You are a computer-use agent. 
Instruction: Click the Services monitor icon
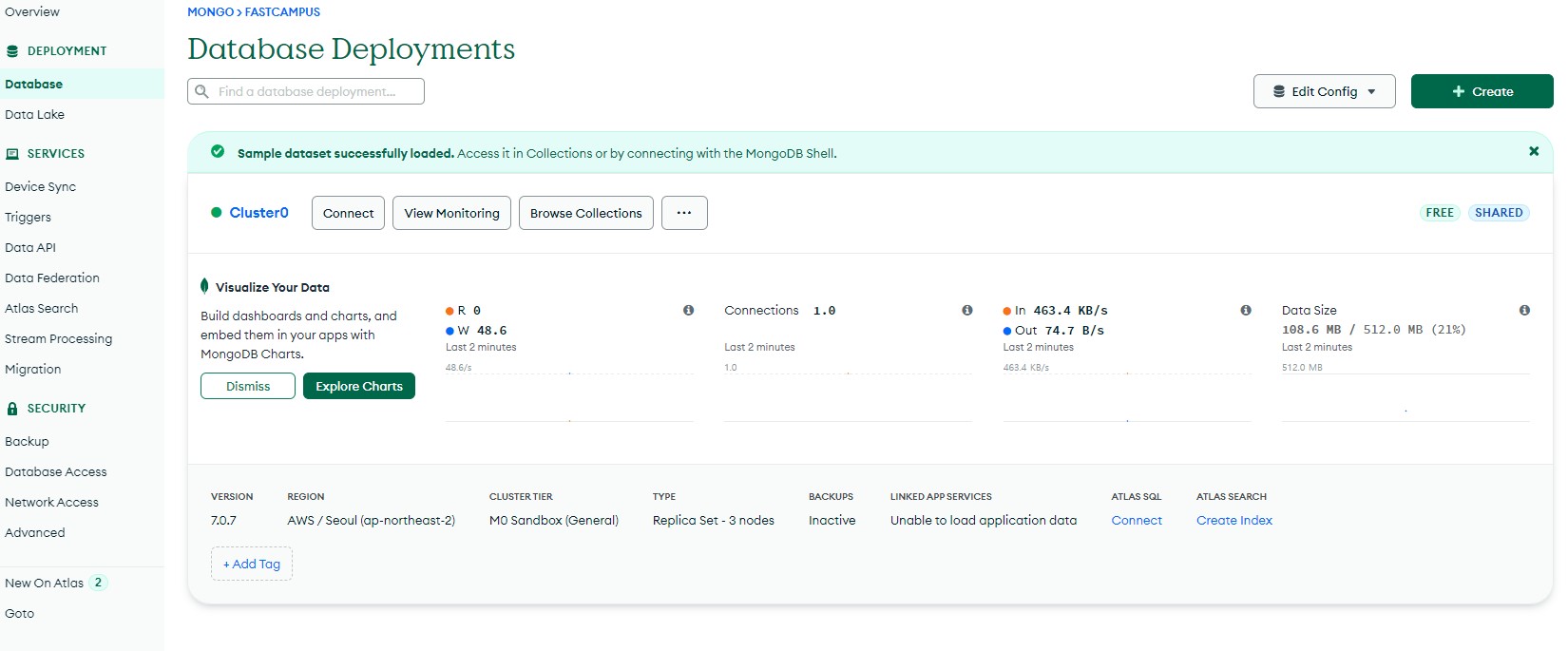pyautogui.click(x=12, y=154)
